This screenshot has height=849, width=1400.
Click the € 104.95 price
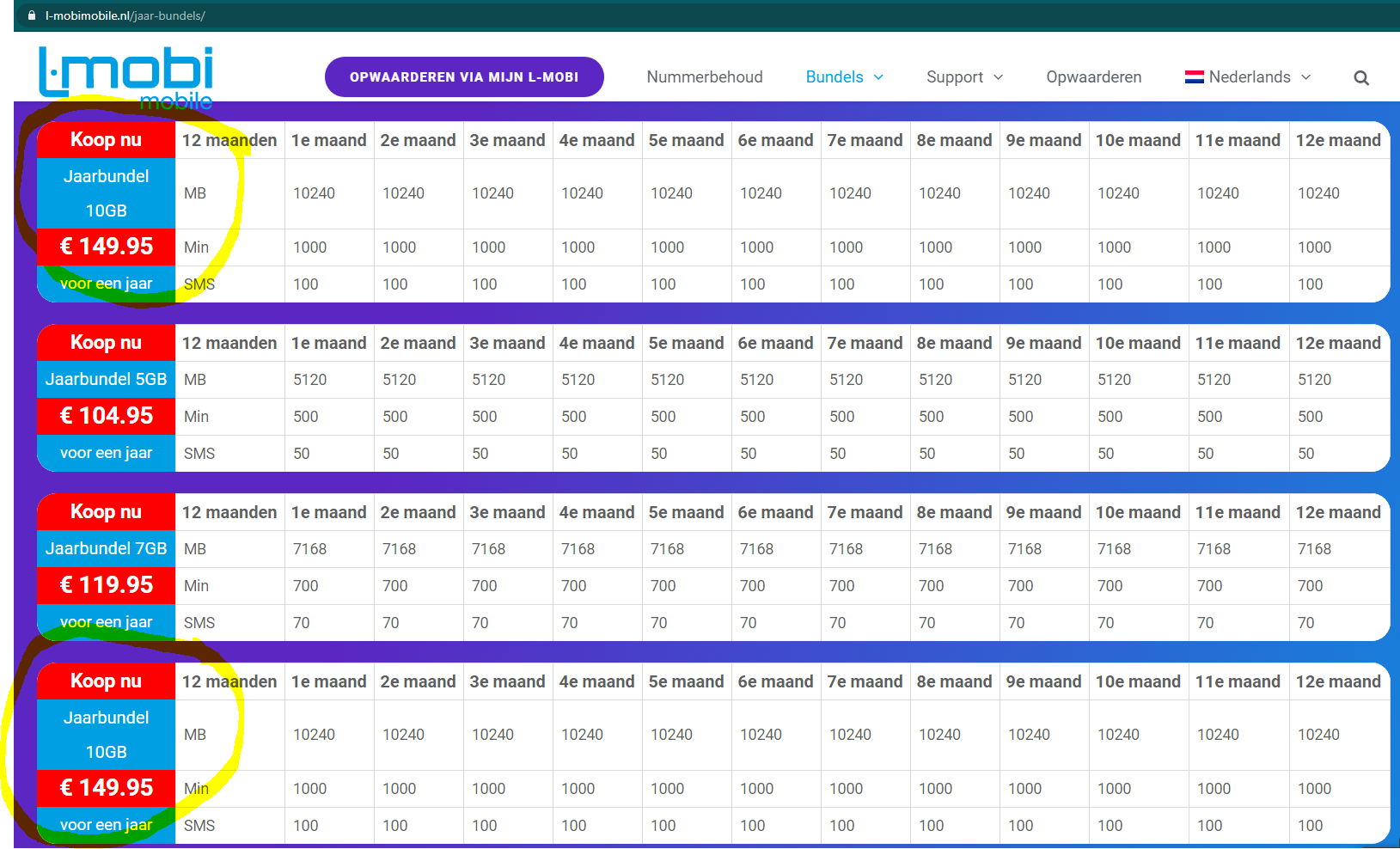tap(106, 416)
